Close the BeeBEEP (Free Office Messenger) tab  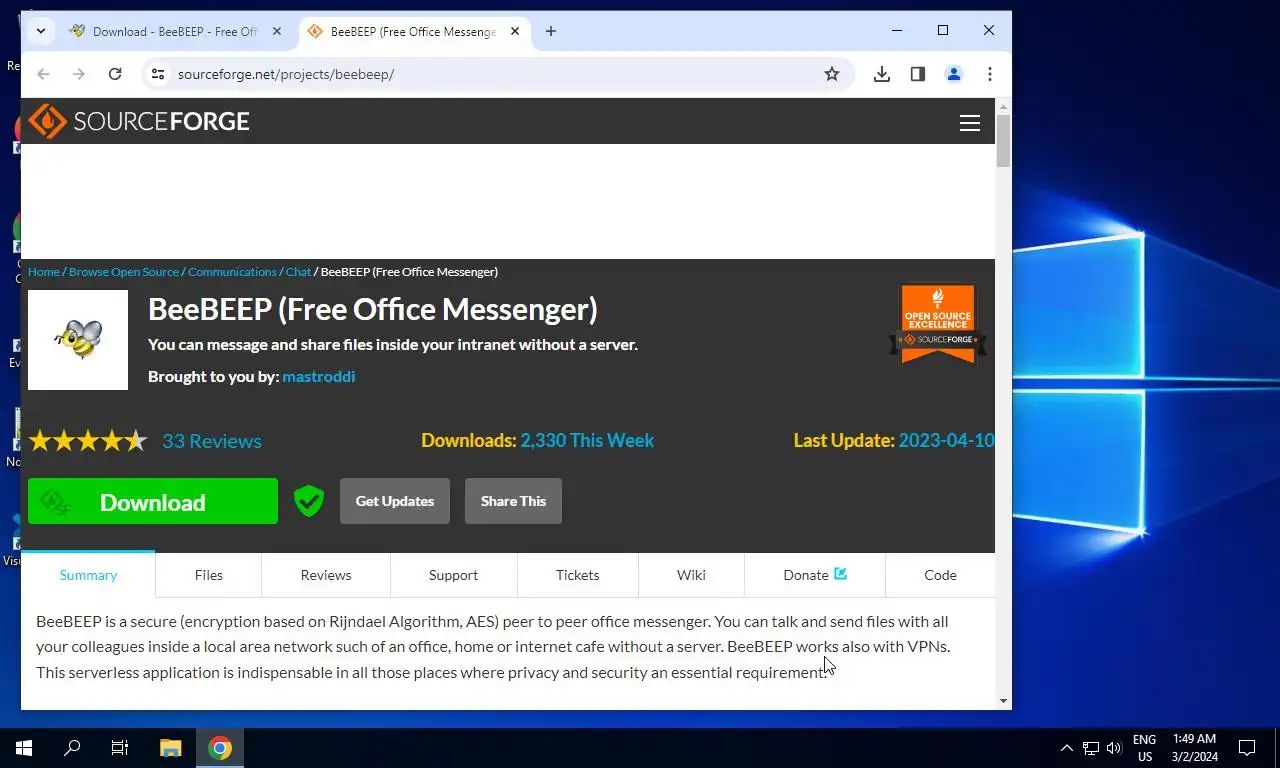516,31
